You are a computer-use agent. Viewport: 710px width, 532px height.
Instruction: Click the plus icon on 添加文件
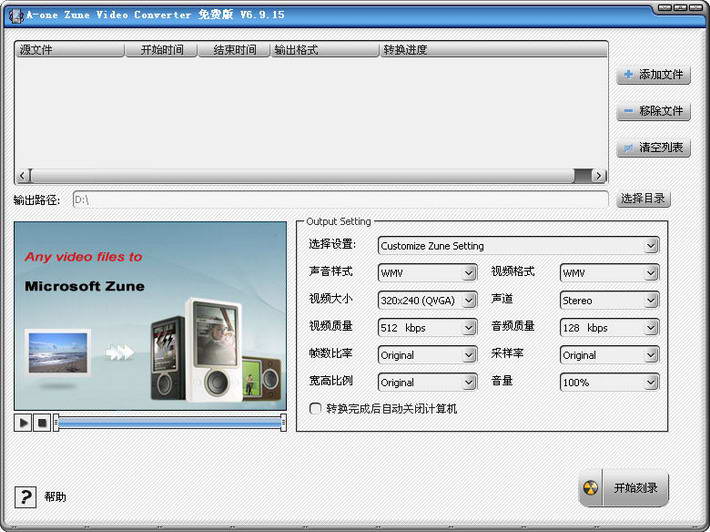[628, 74]
